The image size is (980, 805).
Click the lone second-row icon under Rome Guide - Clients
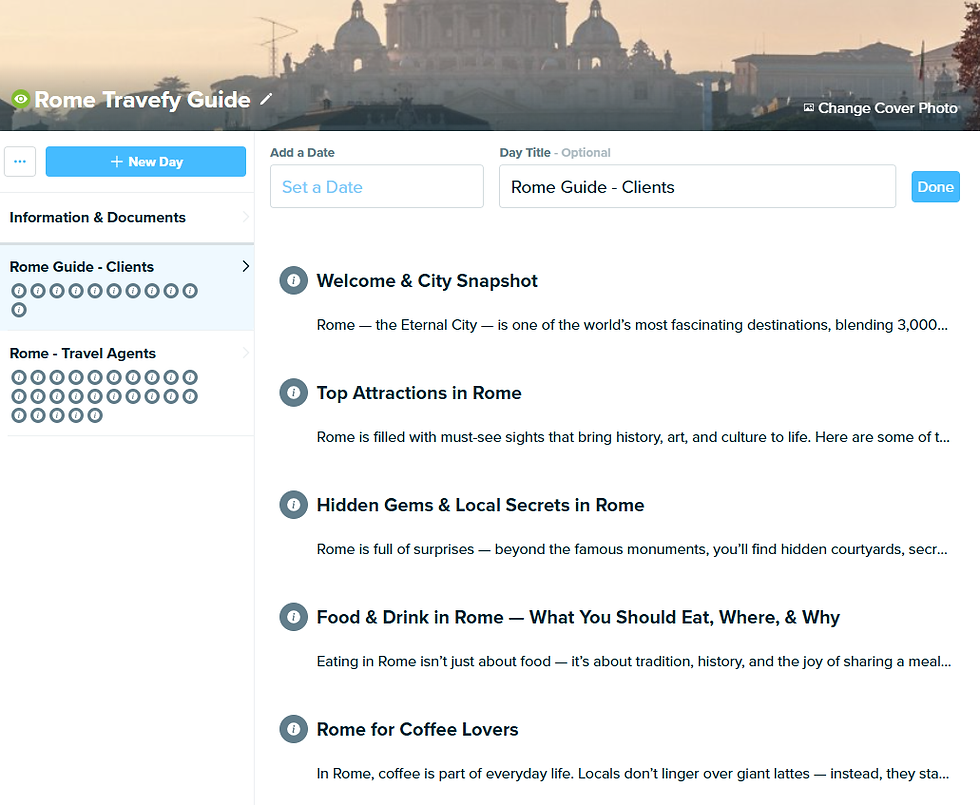[19, 309]
